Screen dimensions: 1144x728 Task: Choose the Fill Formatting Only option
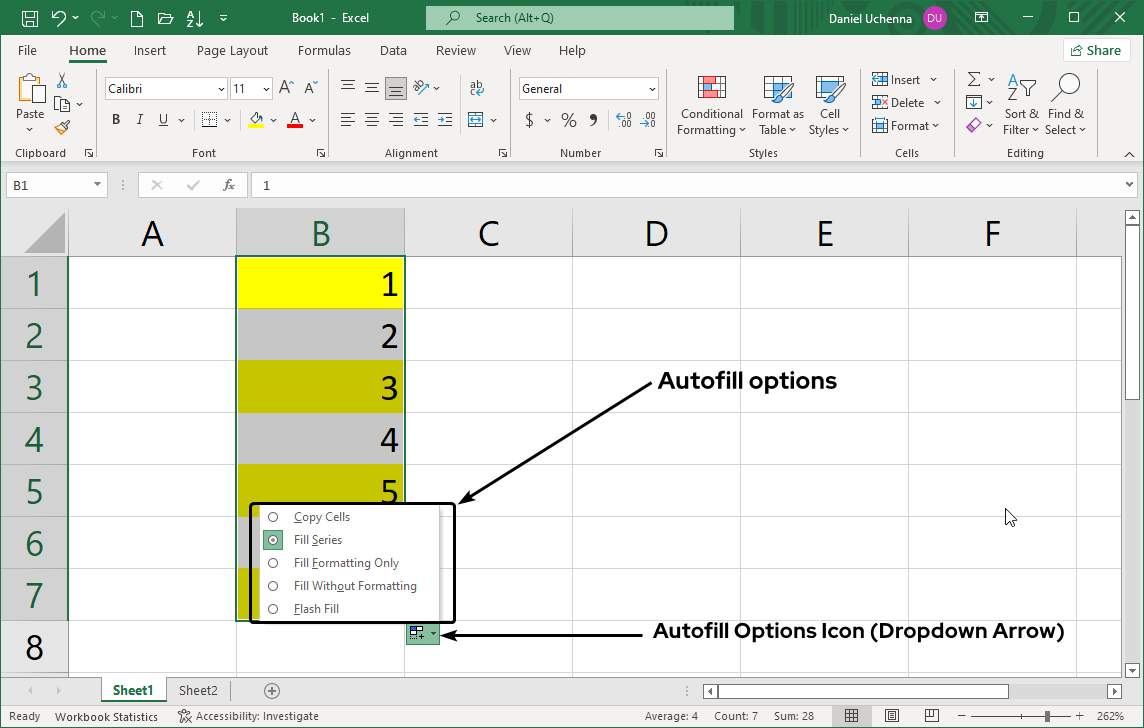tap(346, 563)
